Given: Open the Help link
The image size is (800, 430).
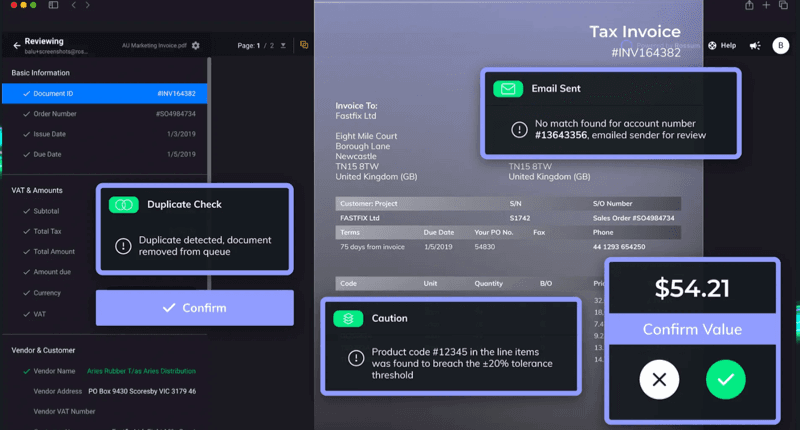Looking at the screenshot, I should pyautogui.click(x=723, y=45).
